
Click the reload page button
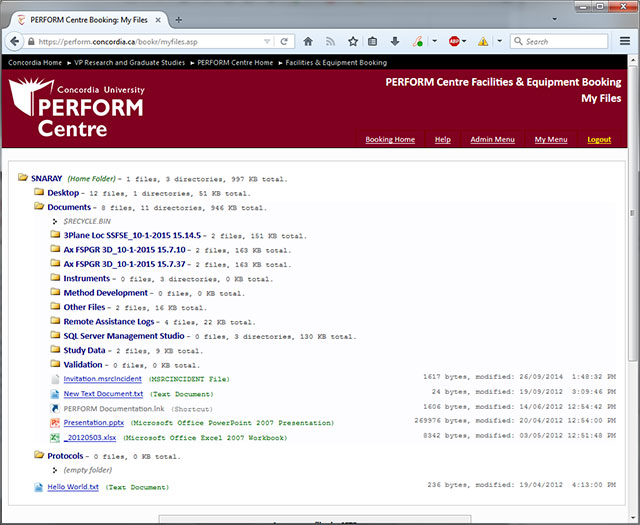click(285, 42)
